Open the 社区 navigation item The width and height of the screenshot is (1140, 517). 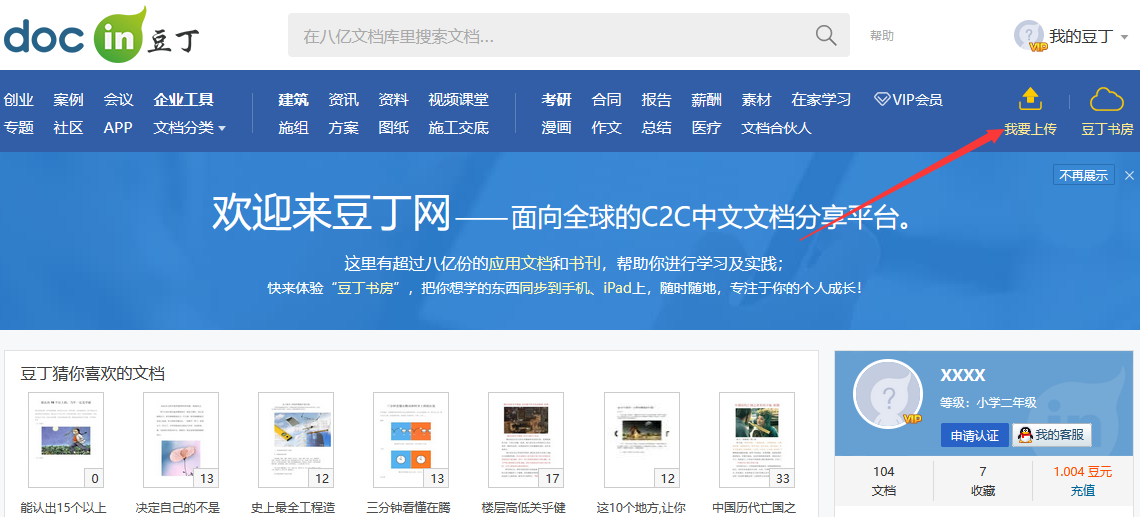68,128
